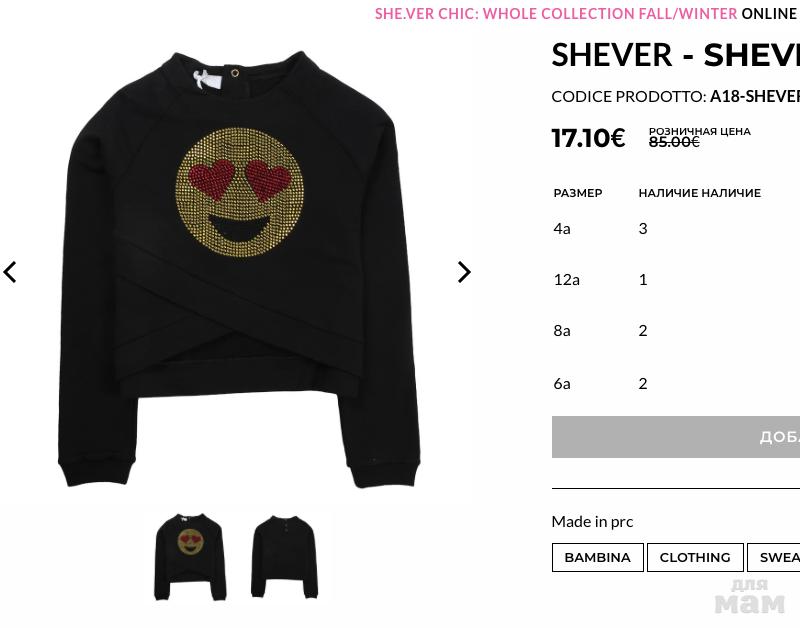Image resolution: width=800 pixels, height=628 pixels.
Task: Select the front view sweater thumbnail
Action: click(190, 557)
